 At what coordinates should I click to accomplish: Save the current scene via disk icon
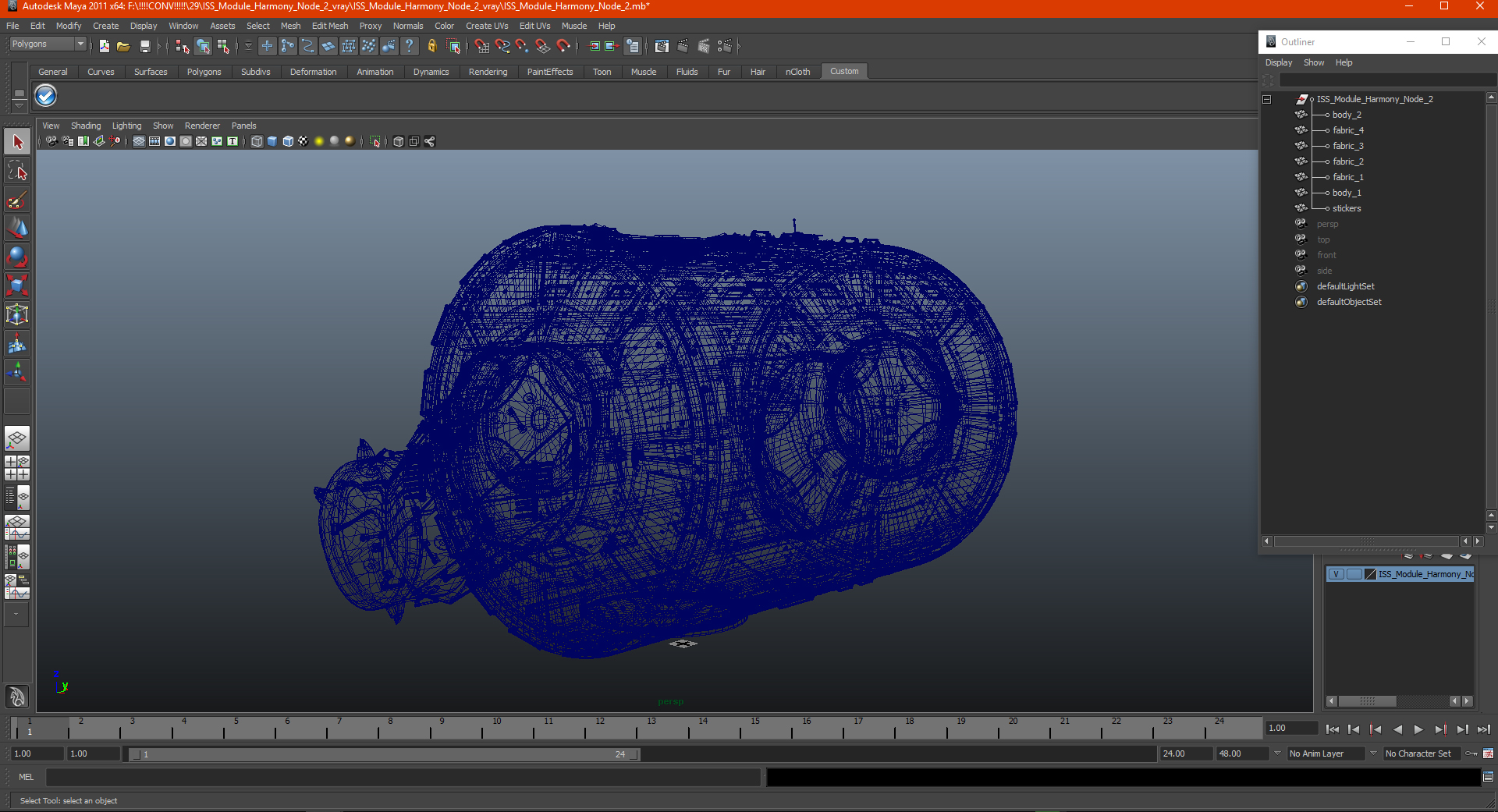144,47
